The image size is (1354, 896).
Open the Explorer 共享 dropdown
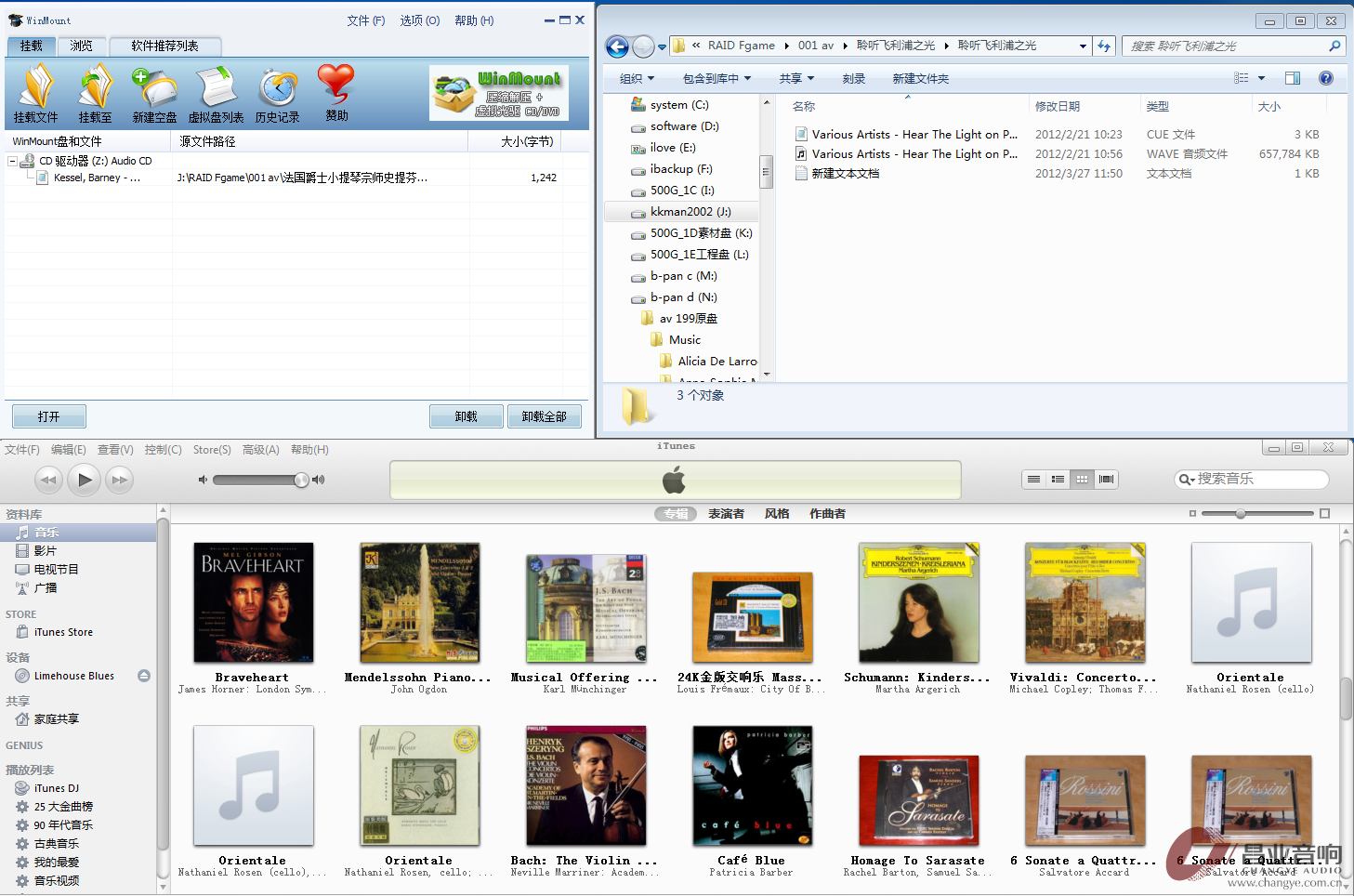[x=796, y=79]
